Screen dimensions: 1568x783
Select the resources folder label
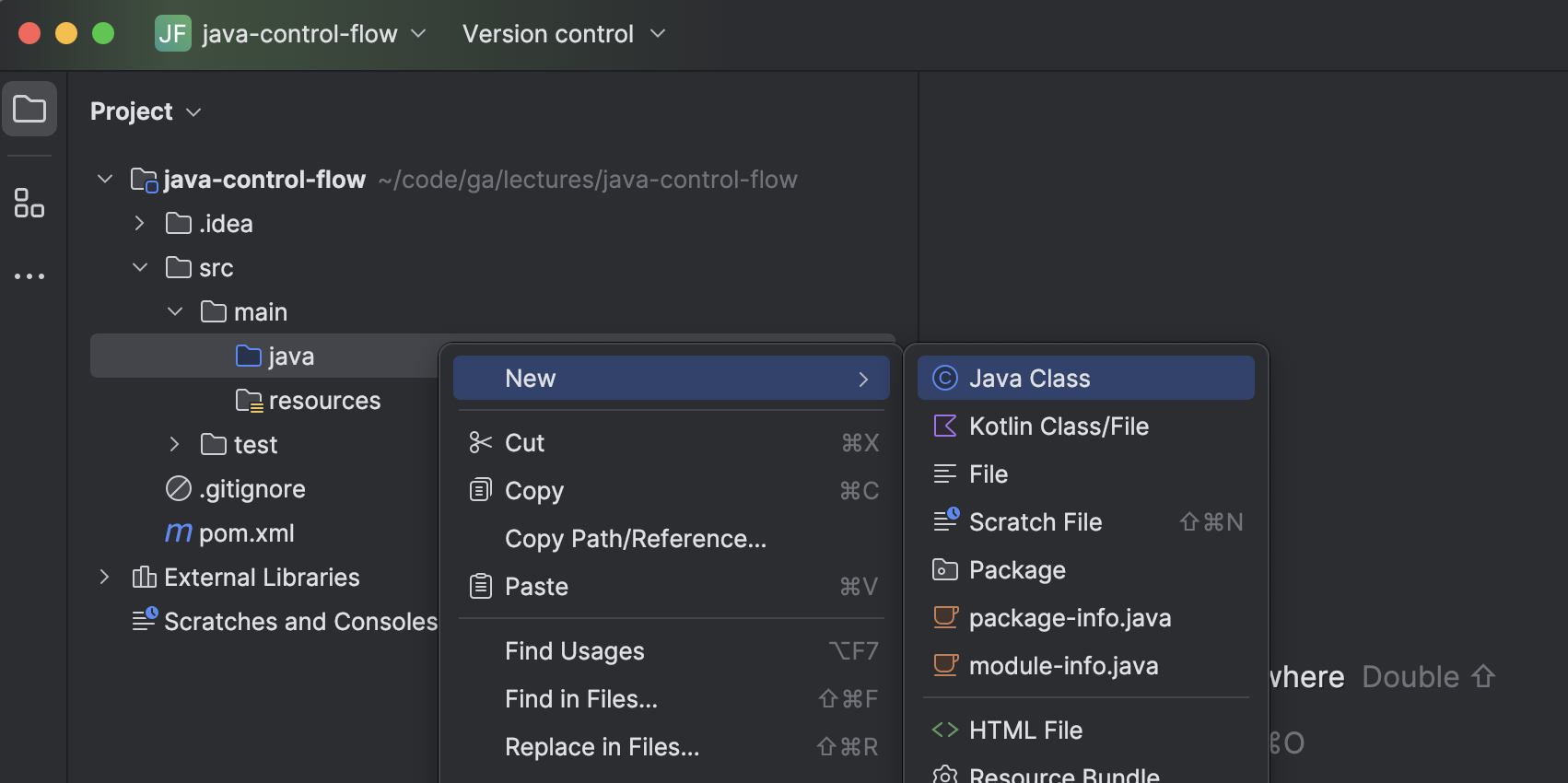324,401
